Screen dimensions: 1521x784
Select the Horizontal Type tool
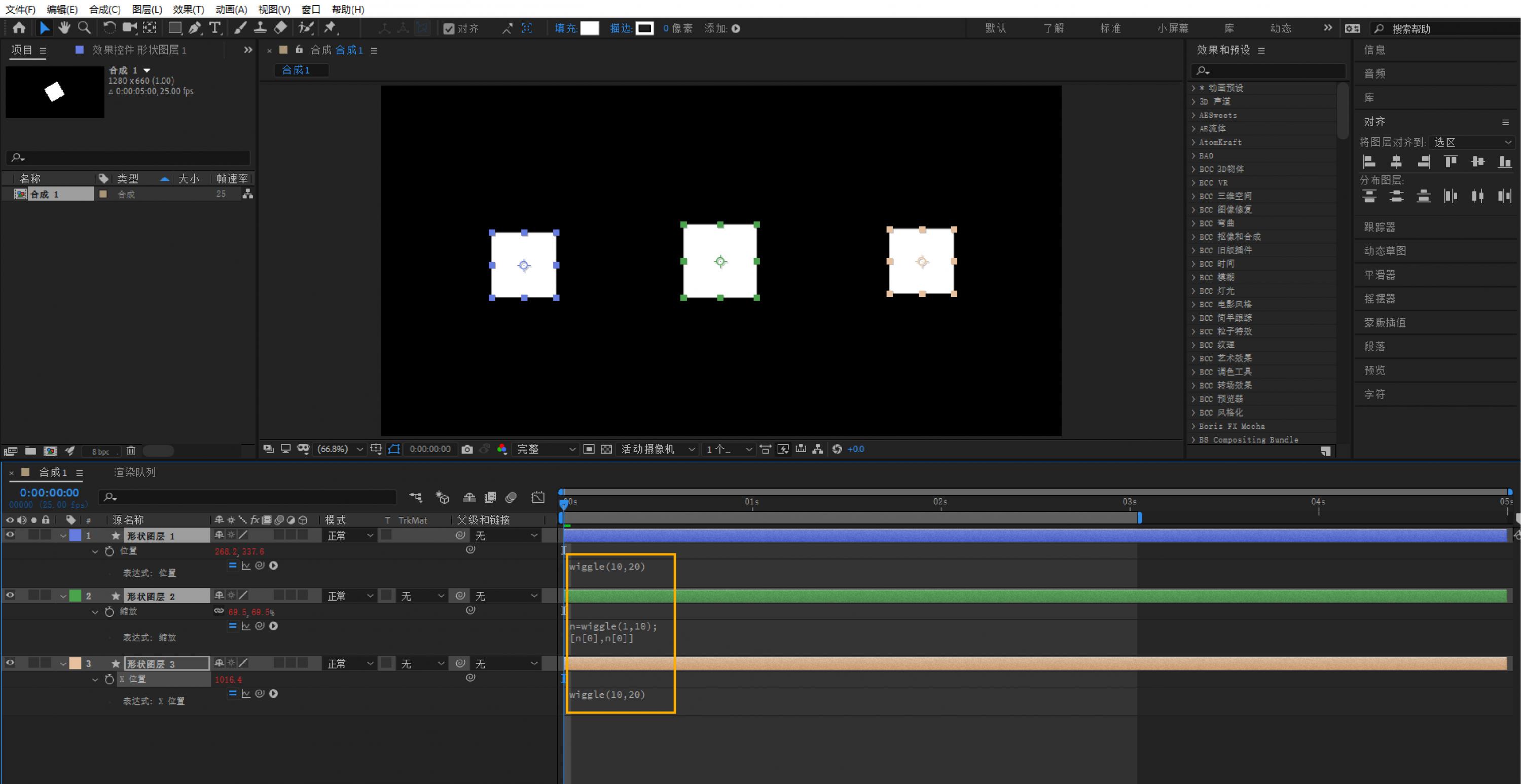215,28
